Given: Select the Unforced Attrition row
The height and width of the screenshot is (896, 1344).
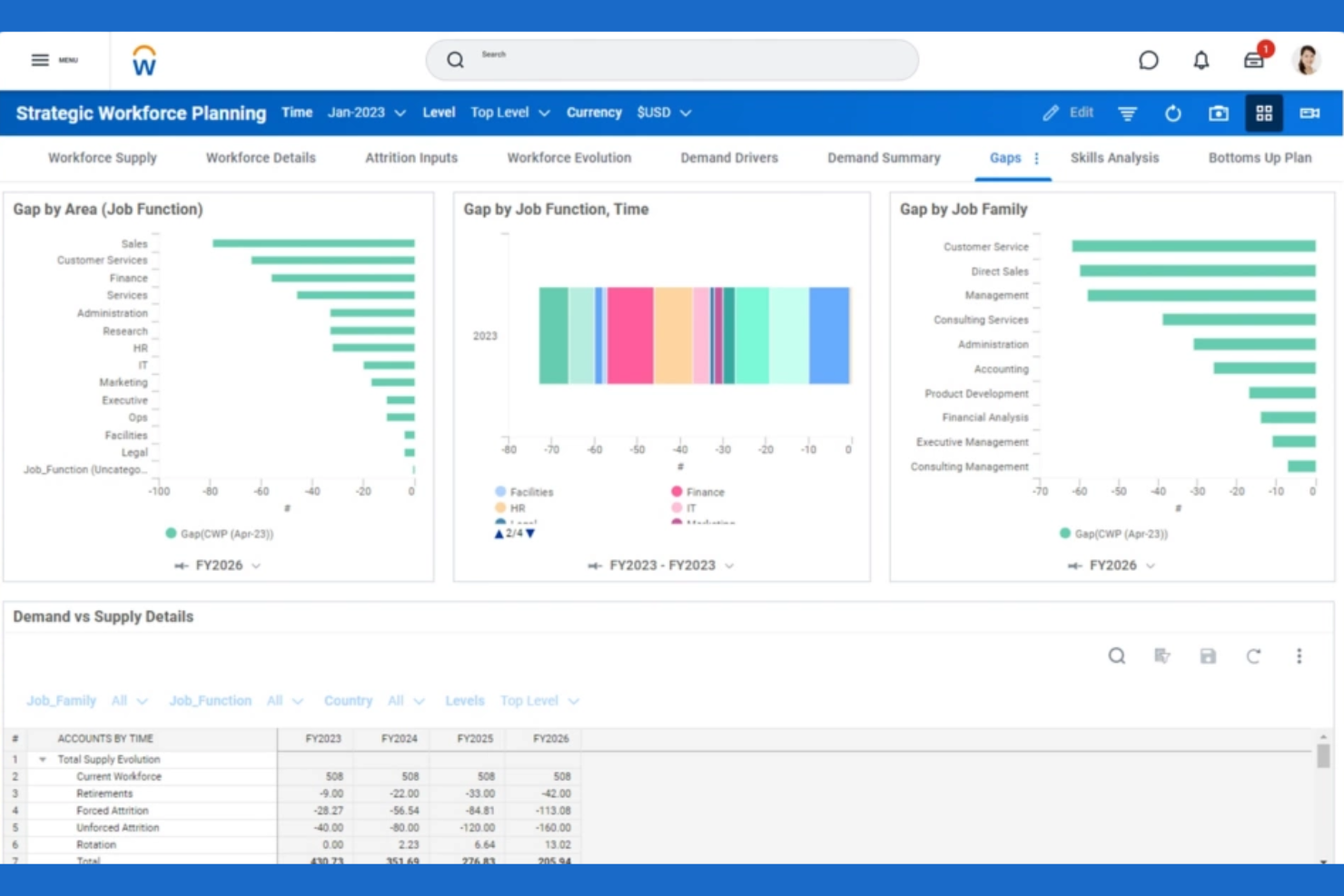Looking at the screenshot, I should (292, 828).
